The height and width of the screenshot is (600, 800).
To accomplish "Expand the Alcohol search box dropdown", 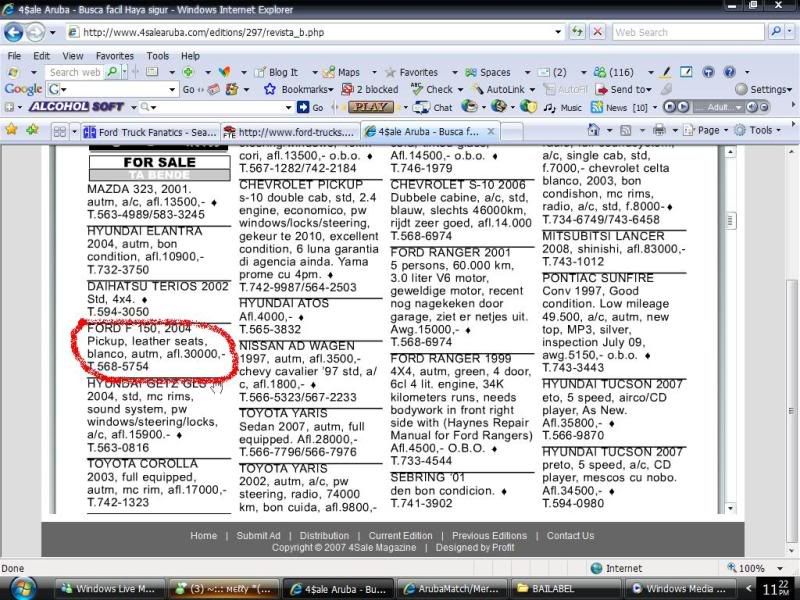I will point(289,108).
